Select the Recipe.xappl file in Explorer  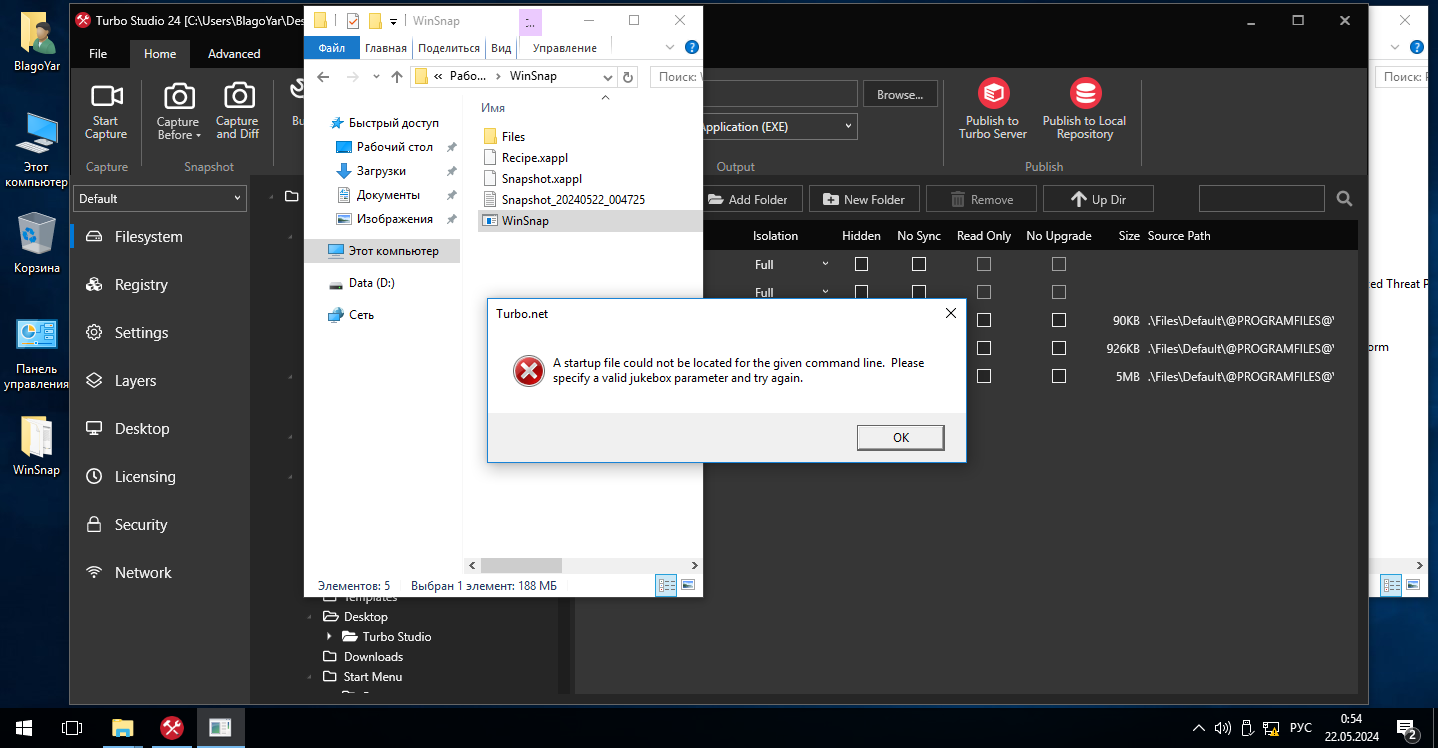[535, 157]
